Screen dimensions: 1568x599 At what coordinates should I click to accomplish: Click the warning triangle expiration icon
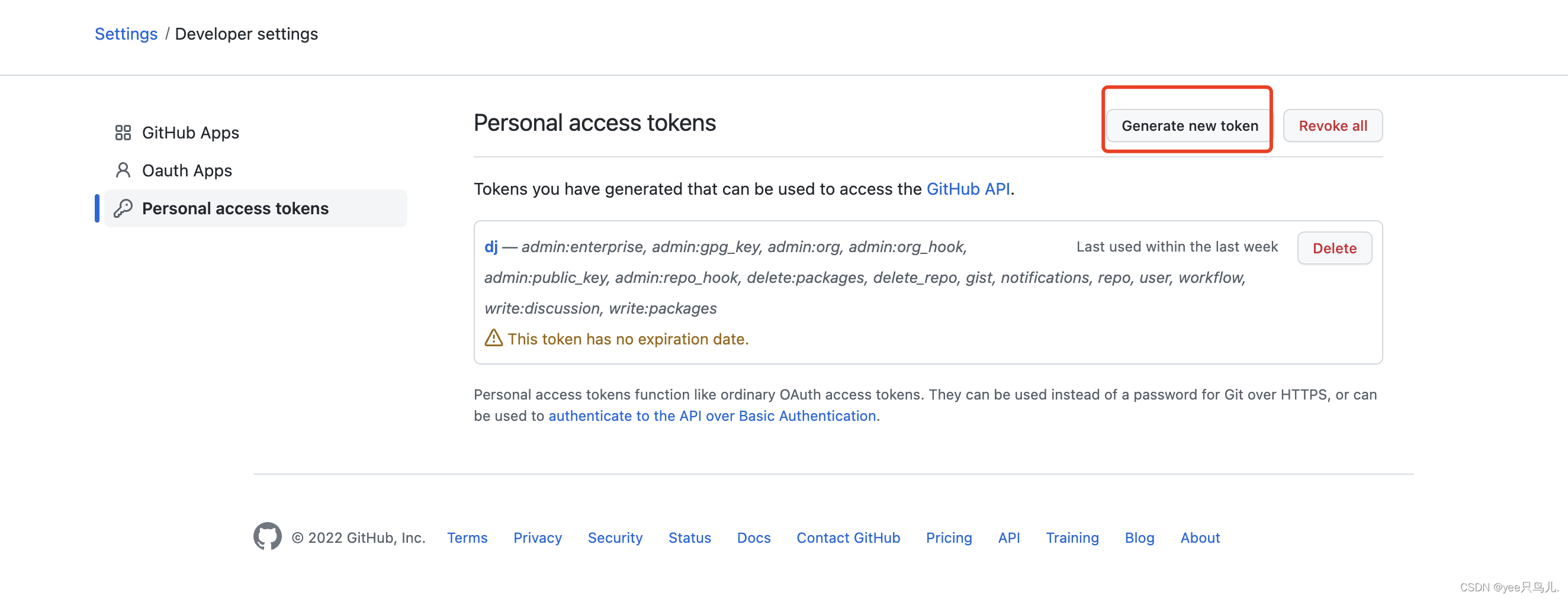click(493, 338)
